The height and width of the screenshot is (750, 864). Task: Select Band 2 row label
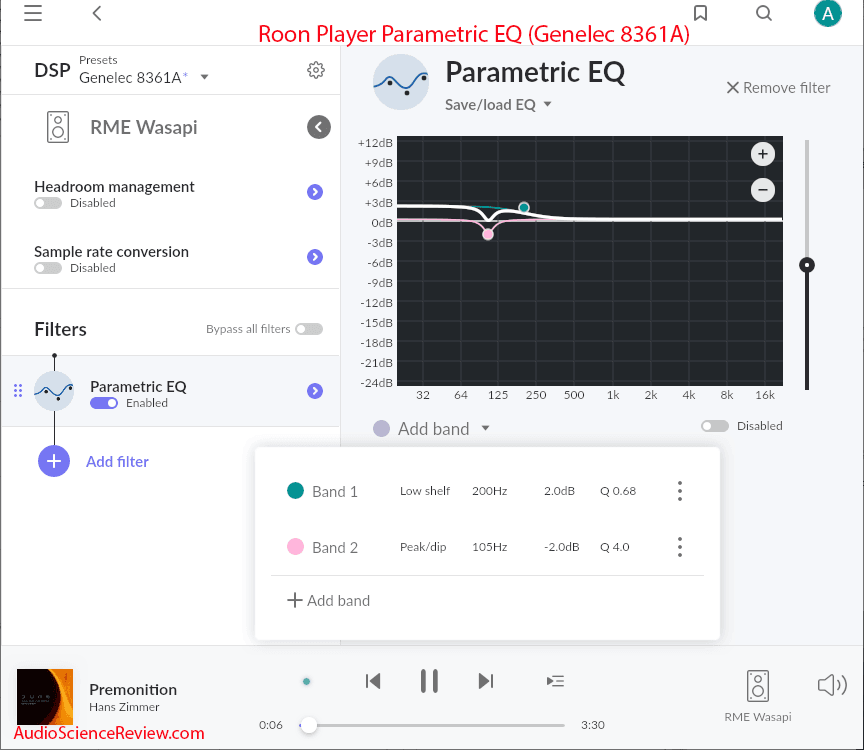tap(335, 548)
